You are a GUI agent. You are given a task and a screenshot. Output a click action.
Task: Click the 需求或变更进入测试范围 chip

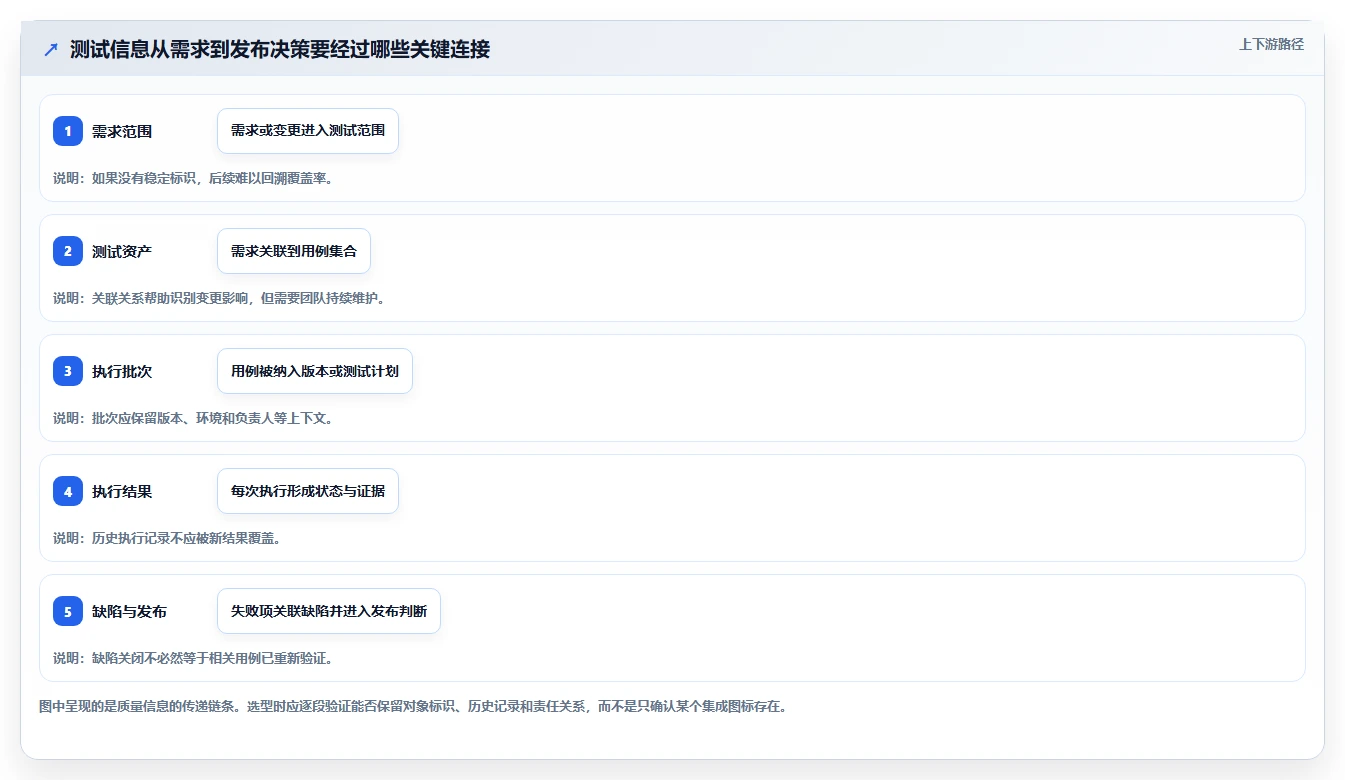[x=308, y=131]
